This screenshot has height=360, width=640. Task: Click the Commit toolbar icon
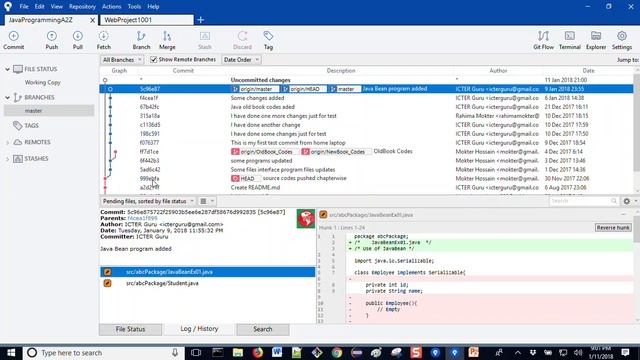coord(13,40)
